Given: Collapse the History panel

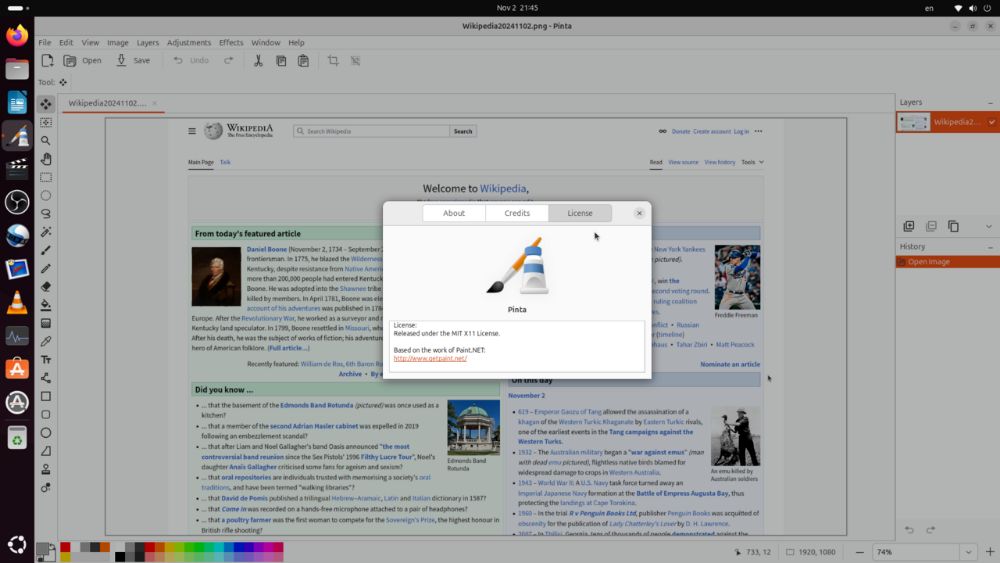Looking at the screenshot, I should tap(990, 247).
